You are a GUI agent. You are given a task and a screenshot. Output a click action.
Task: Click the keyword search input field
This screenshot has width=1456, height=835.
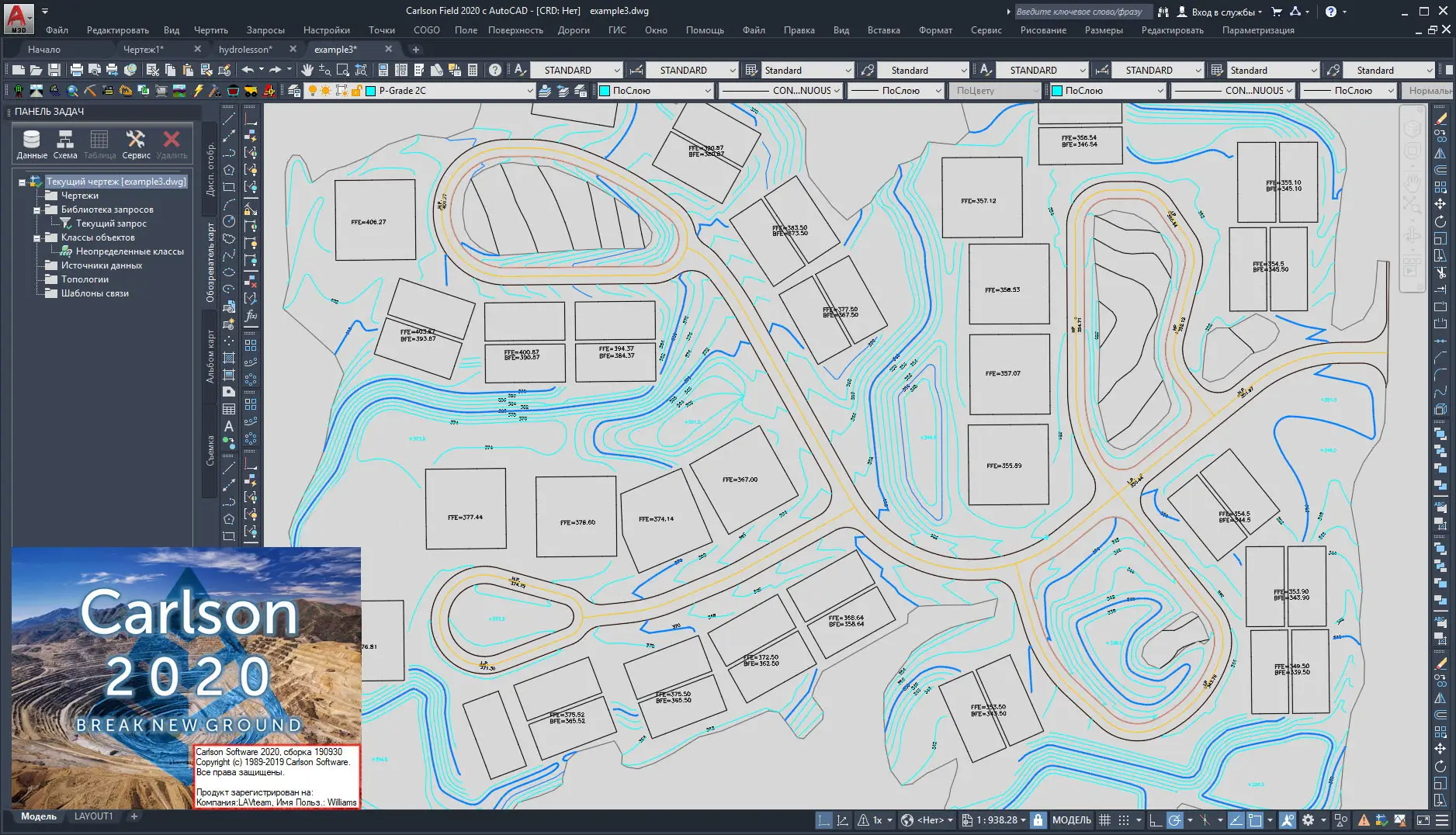pos(1083,12)
